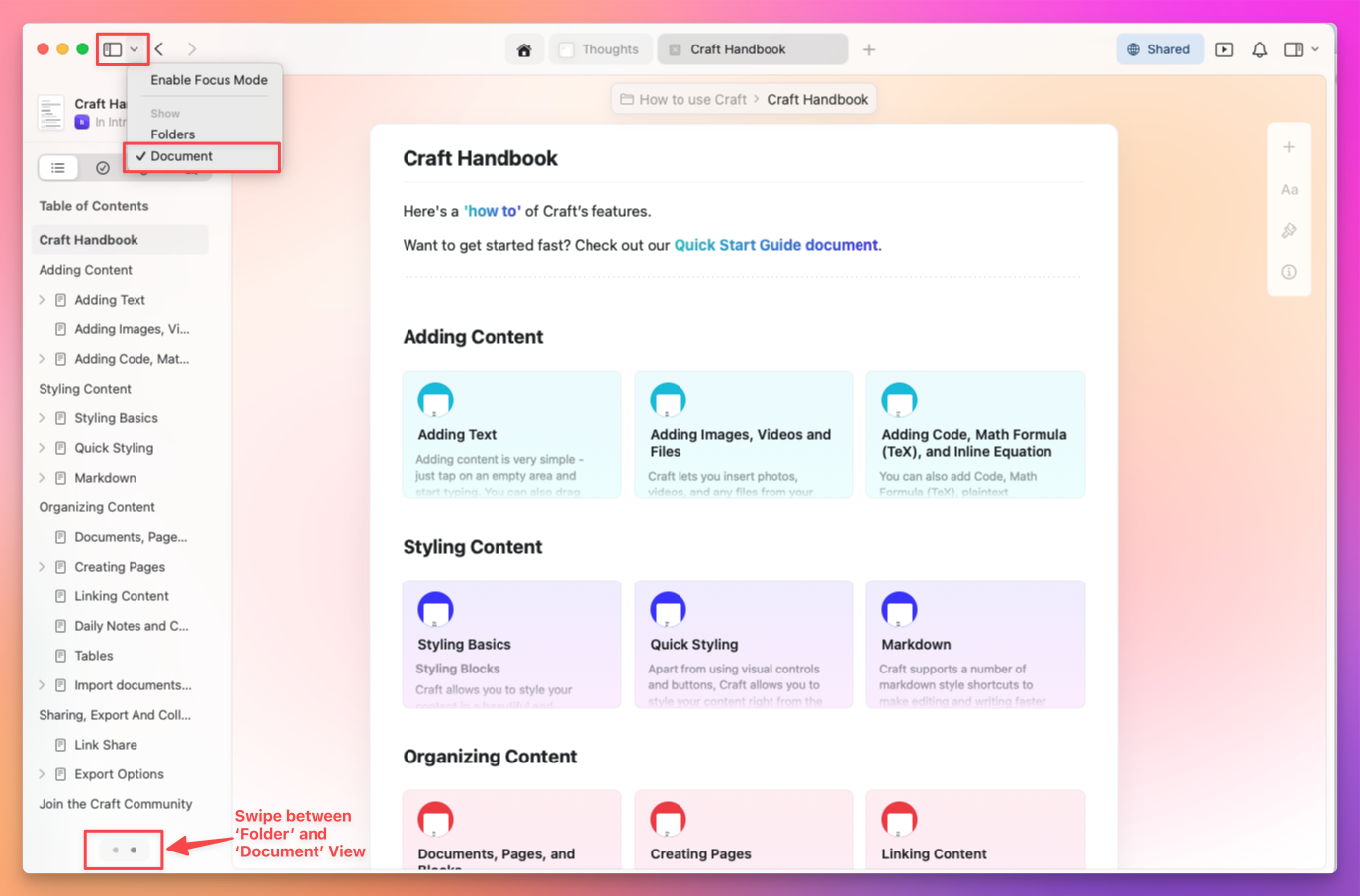Open the Quick Start Guide document link
This screenshot has height=896, width=1360.
coord(776,245)
